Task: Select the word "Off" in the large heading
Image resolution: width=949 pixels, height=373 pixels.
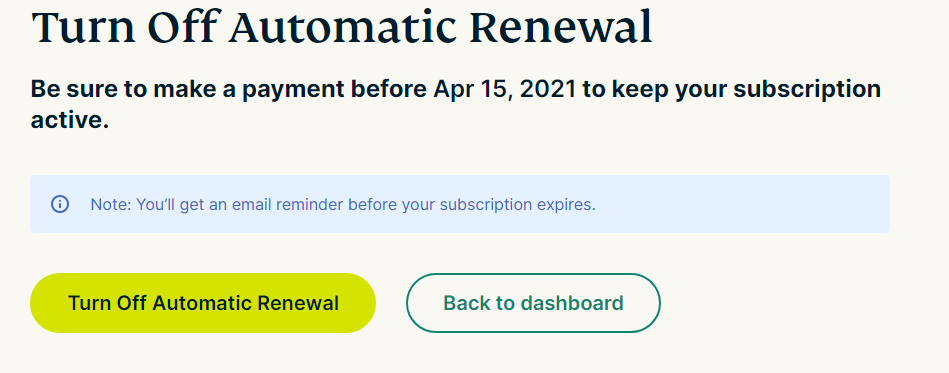Action: click(x=180, y=27)
